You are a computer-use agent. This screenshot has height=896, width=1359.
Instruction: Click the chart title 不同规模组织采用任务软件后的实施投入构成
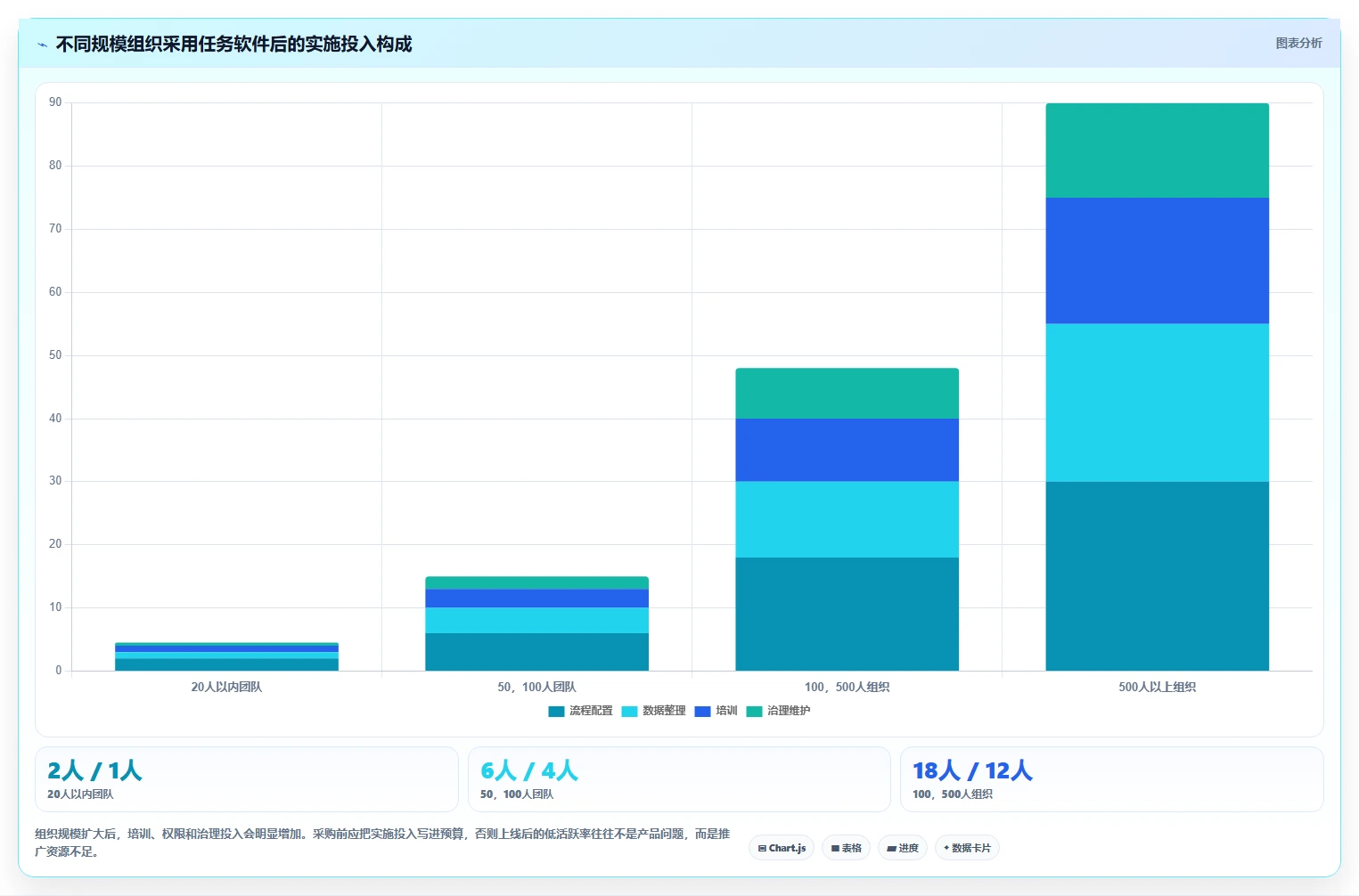pos(233,45)
